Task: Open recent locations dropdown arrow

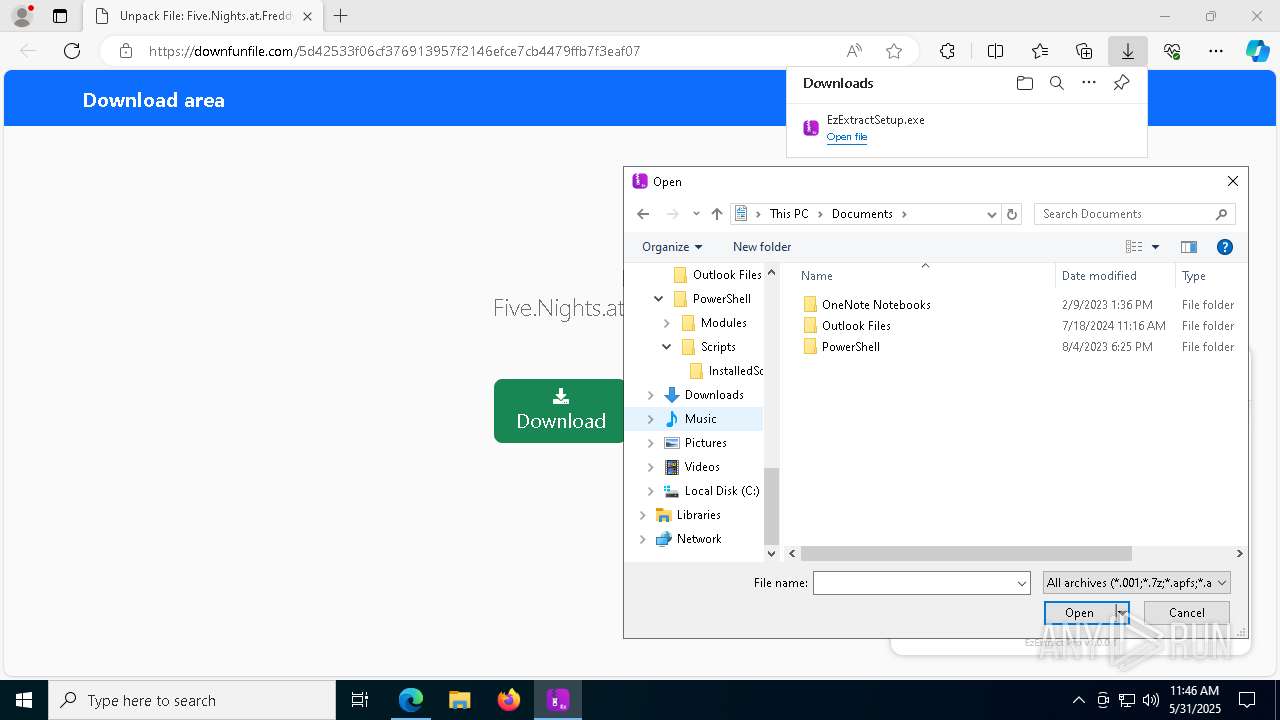Action: click(696, 214)
